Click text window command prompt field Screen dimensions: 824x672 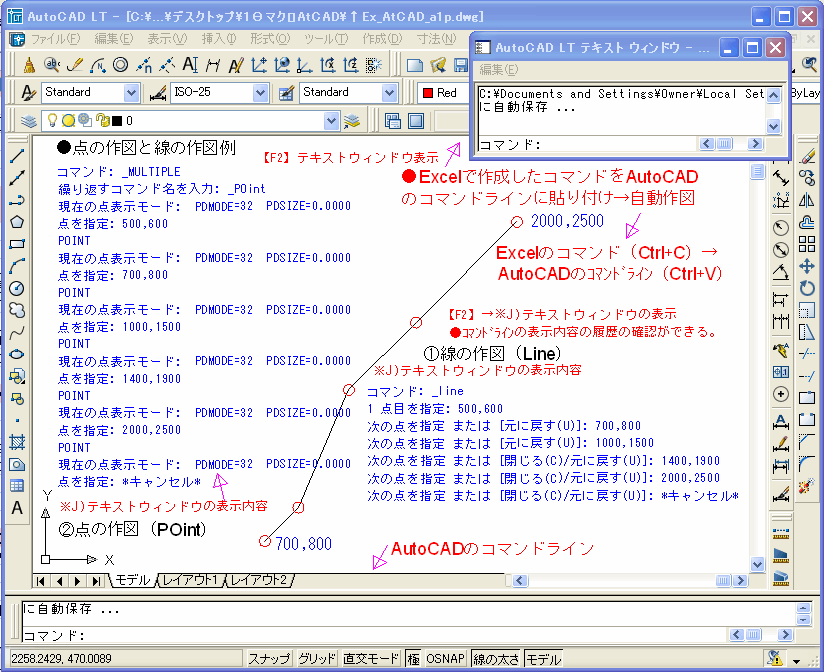tap(587, 144)
